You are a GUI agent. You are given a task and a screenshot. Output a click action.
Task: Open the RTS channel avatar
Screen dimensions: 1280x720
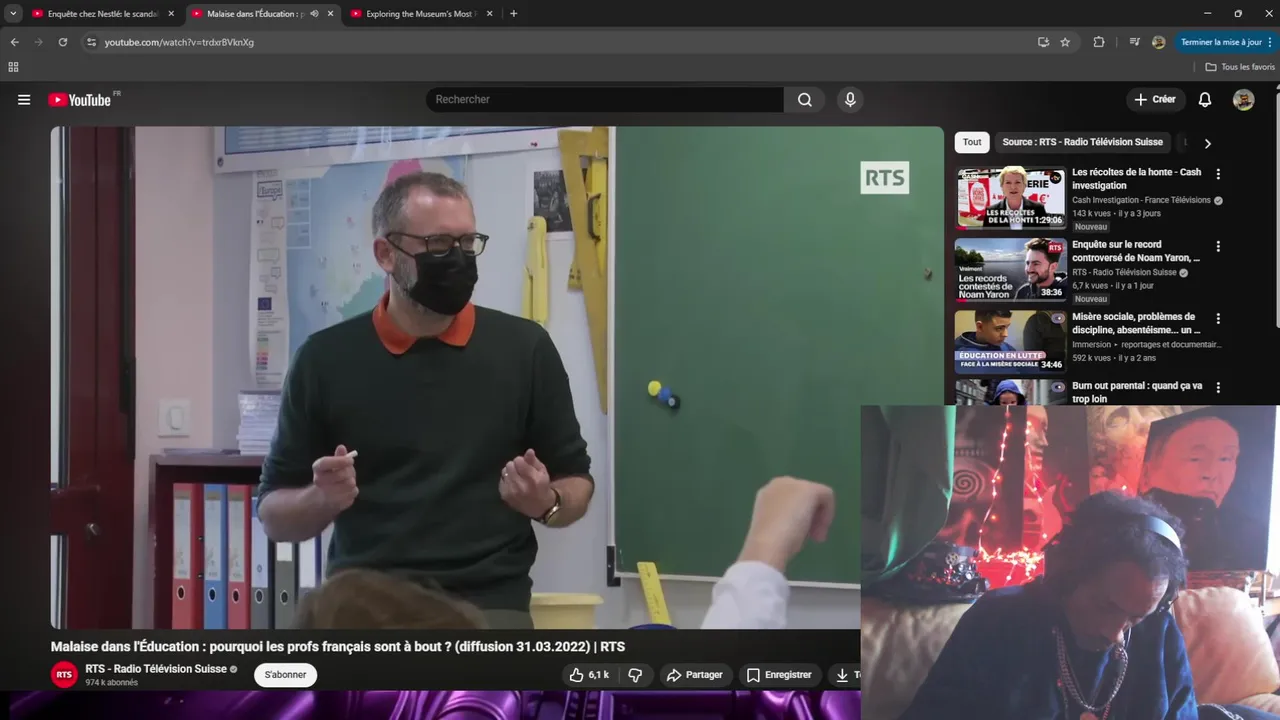(64, 675)
